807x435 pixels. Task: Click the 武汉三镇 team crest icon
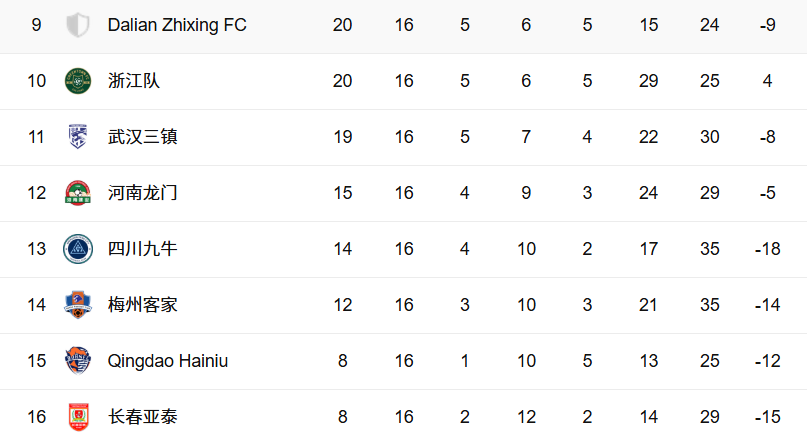coord(78,136)
